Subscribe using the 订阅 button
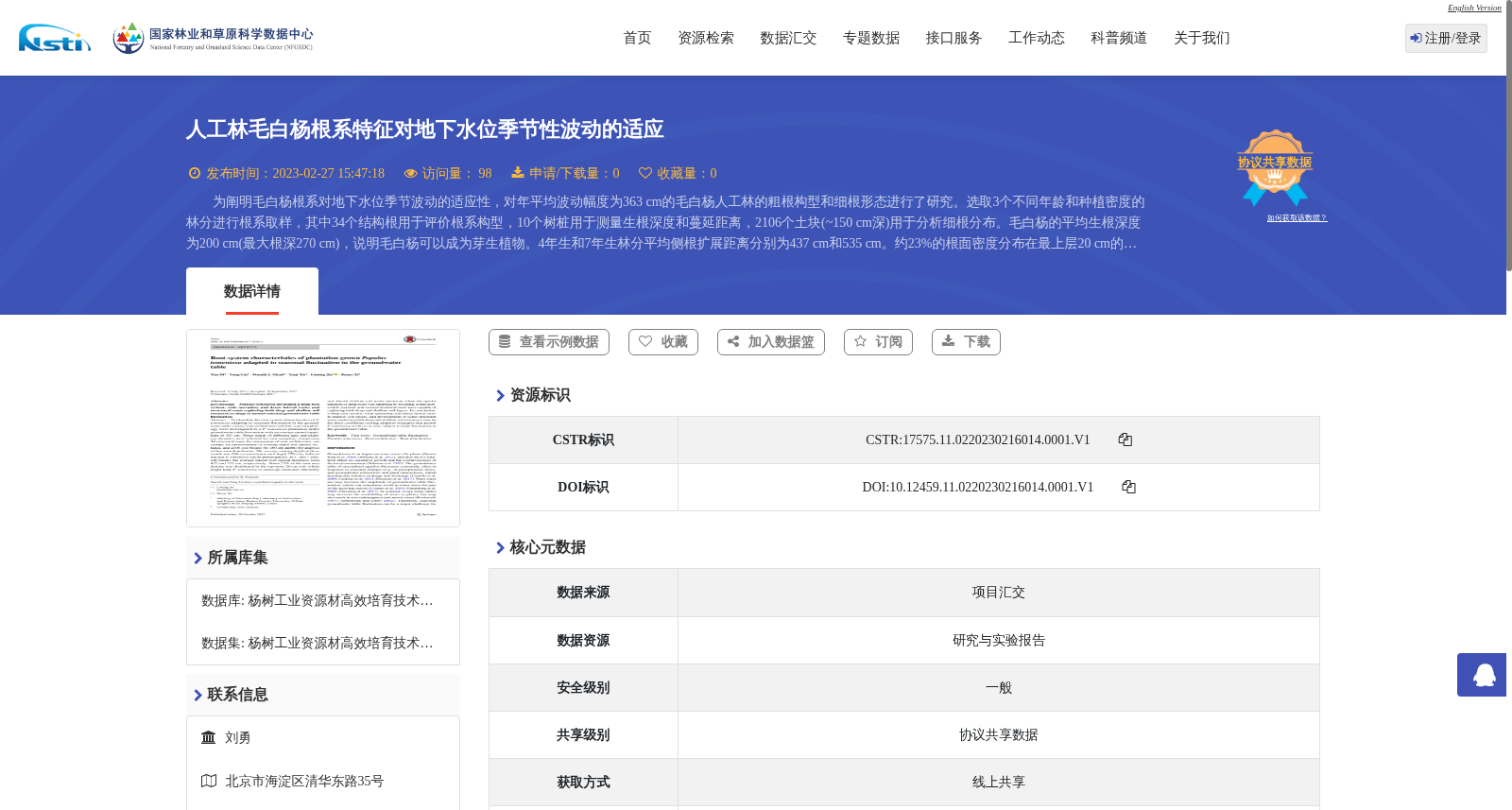Viewport: 1512px width, 810px height. click(878, 342)
